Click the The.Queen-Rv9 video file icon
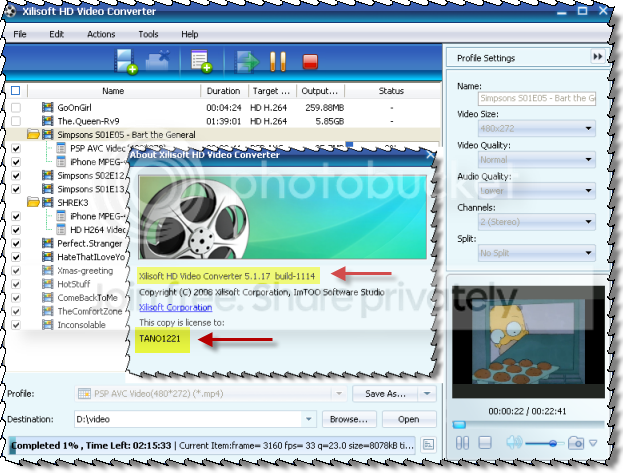The width and height of the screenshot is (623, 473). [47, 121]
